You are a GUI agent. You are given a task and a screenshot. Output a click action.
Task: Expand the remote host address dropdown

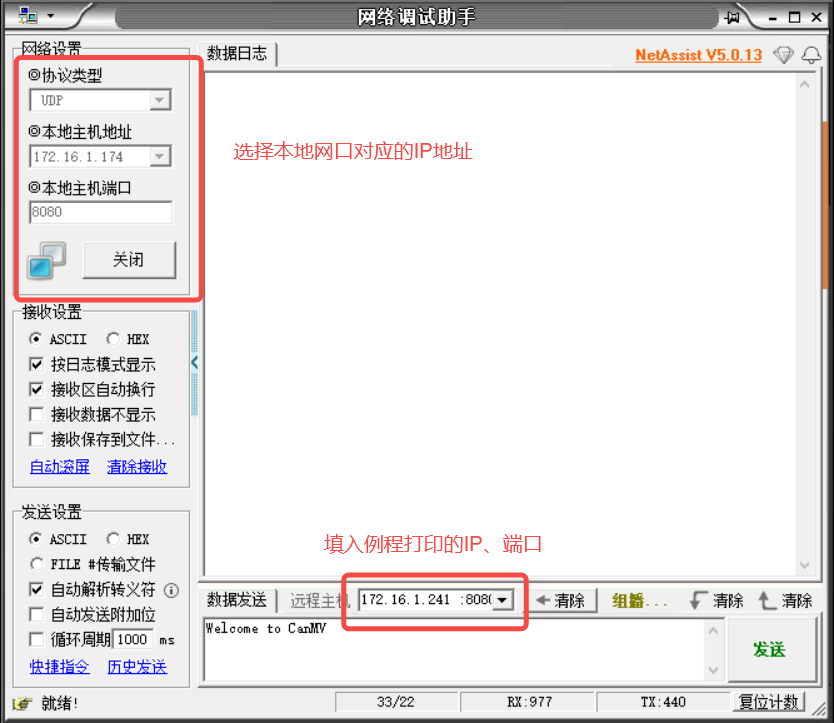pos(503,599)
